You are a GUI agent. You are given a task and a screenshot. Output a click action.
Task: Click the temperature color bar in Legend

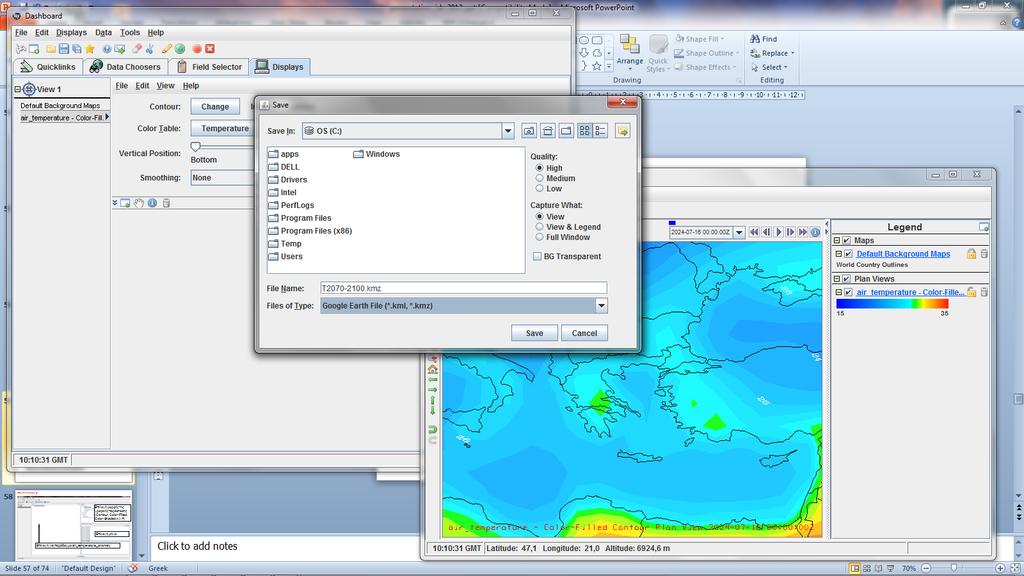[x=892, y=304]
